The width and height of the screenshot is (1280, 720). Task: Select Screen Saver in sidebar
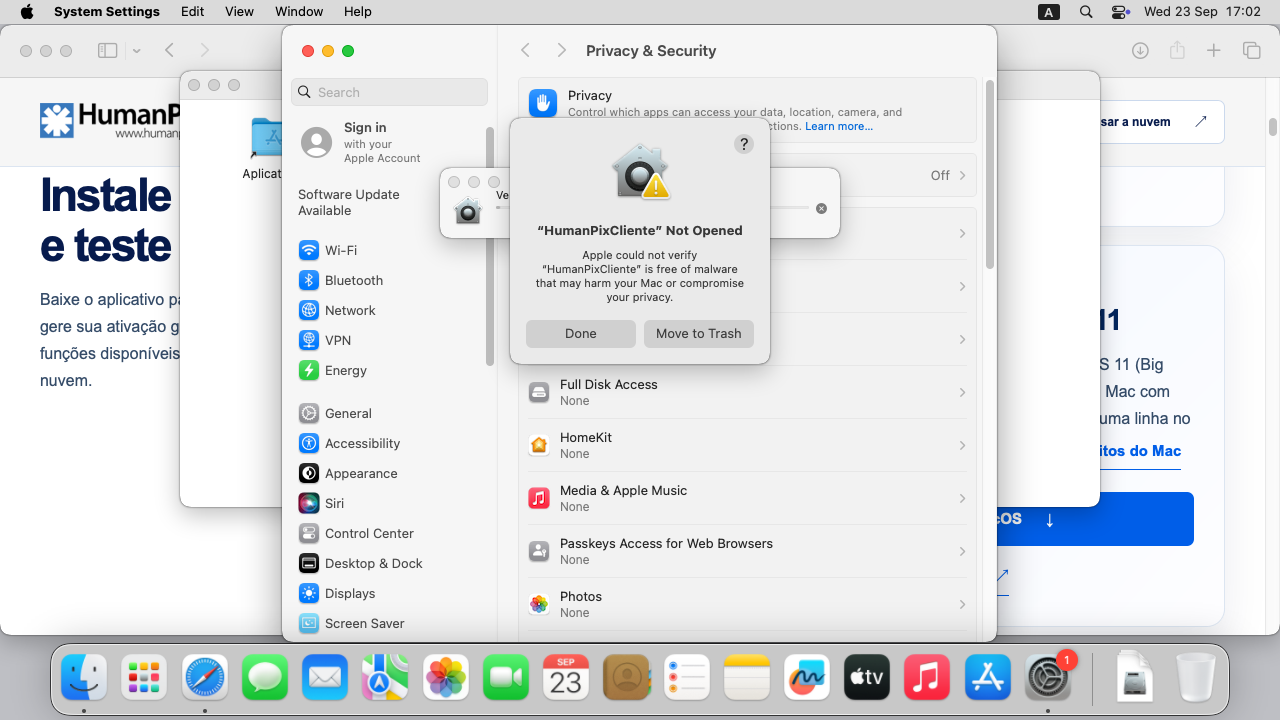click(390, 623)
